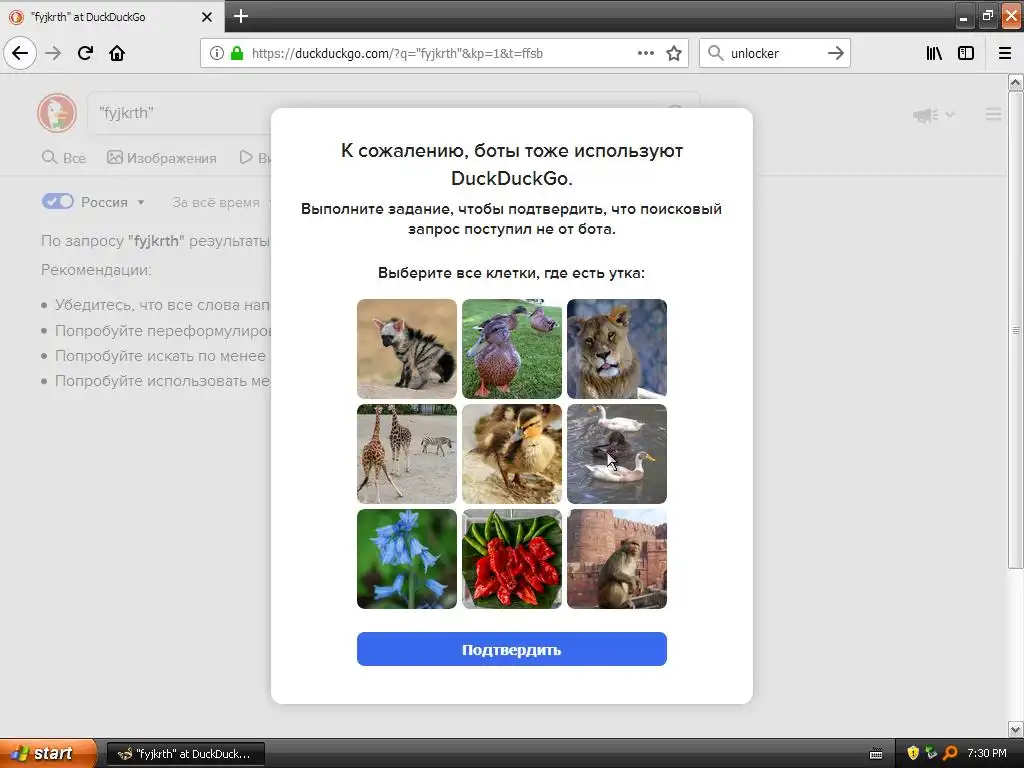
Task: Click the network connection tray icon
Action: 931,753
